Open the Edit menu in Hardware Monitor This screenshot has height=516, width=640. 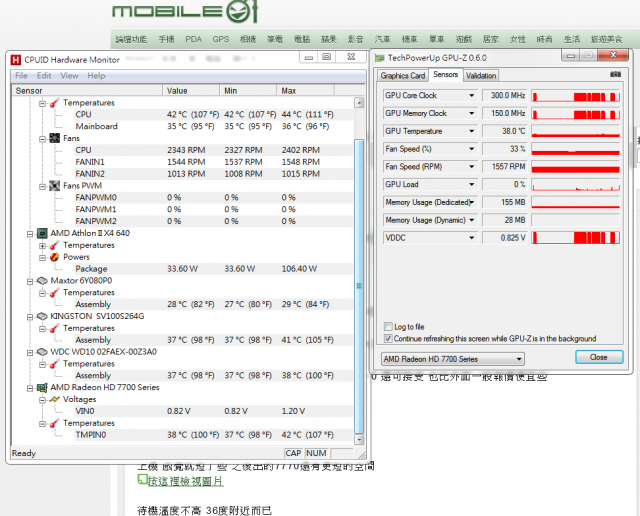(44, 76)
